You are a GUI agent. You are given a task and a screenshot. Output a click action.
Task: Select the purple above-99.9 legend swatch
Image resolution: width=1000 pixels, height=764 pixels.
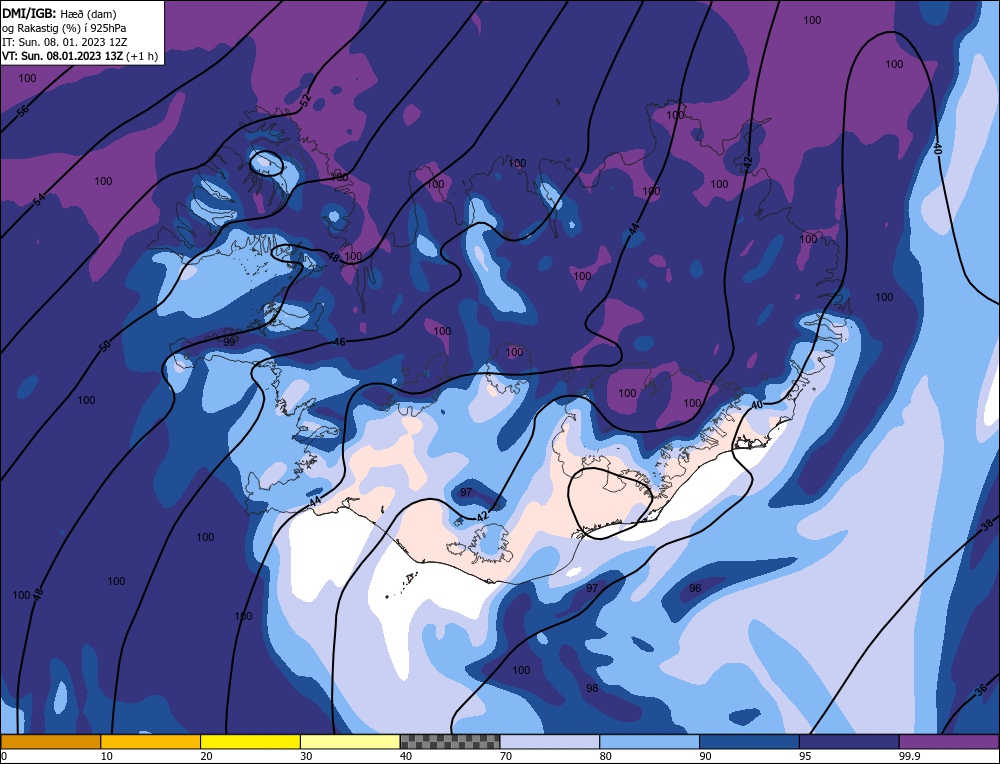click(949, 741)
